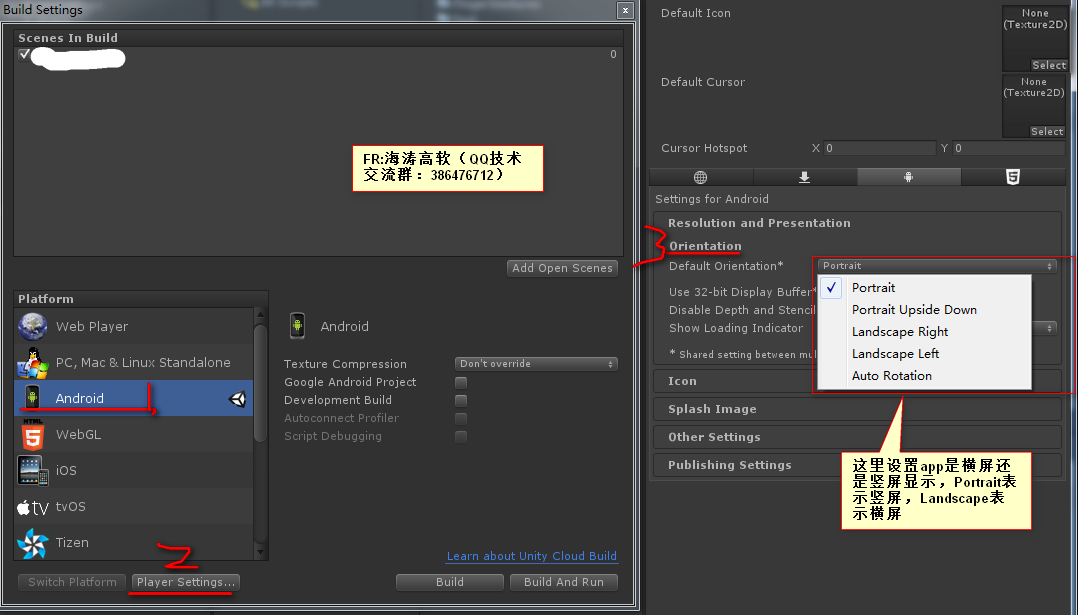Click Cursor Hotspot Y input field

pos(1009,148)
